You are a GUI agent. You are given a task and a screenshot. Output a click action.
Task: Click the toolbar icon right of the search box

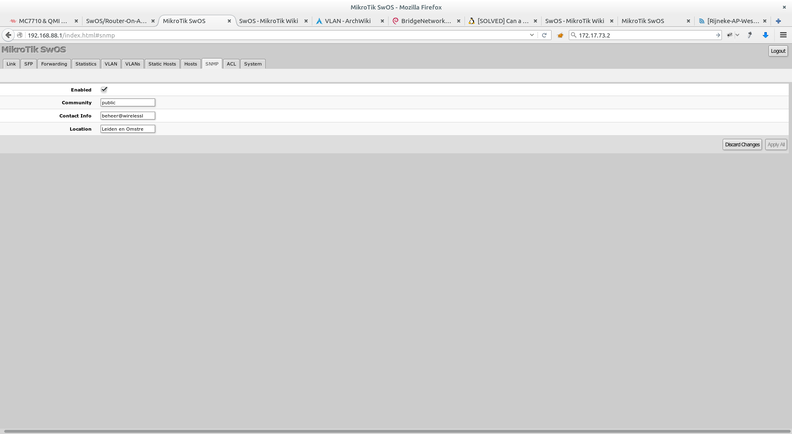click(x=730, y=35)
